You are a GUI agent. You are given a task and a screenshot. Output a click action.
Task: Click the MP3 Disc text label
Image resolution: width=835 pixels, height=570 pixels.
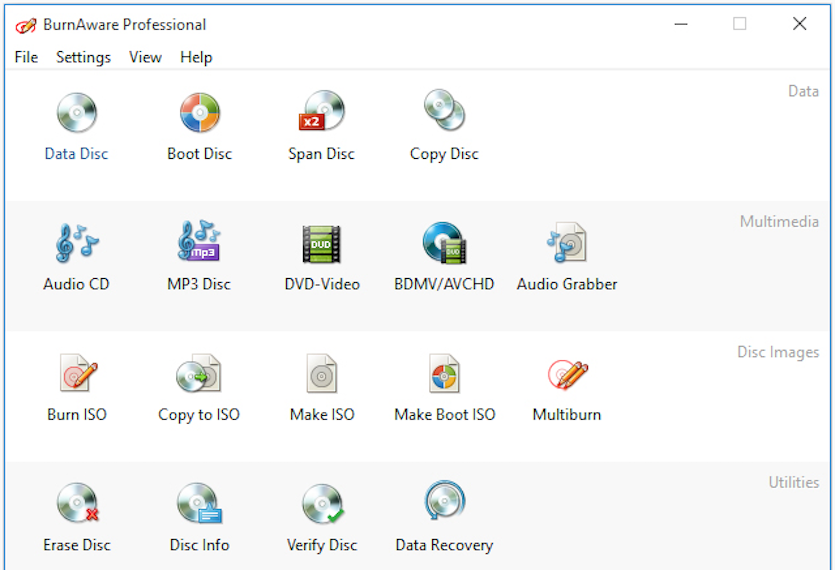pos(199,284)
